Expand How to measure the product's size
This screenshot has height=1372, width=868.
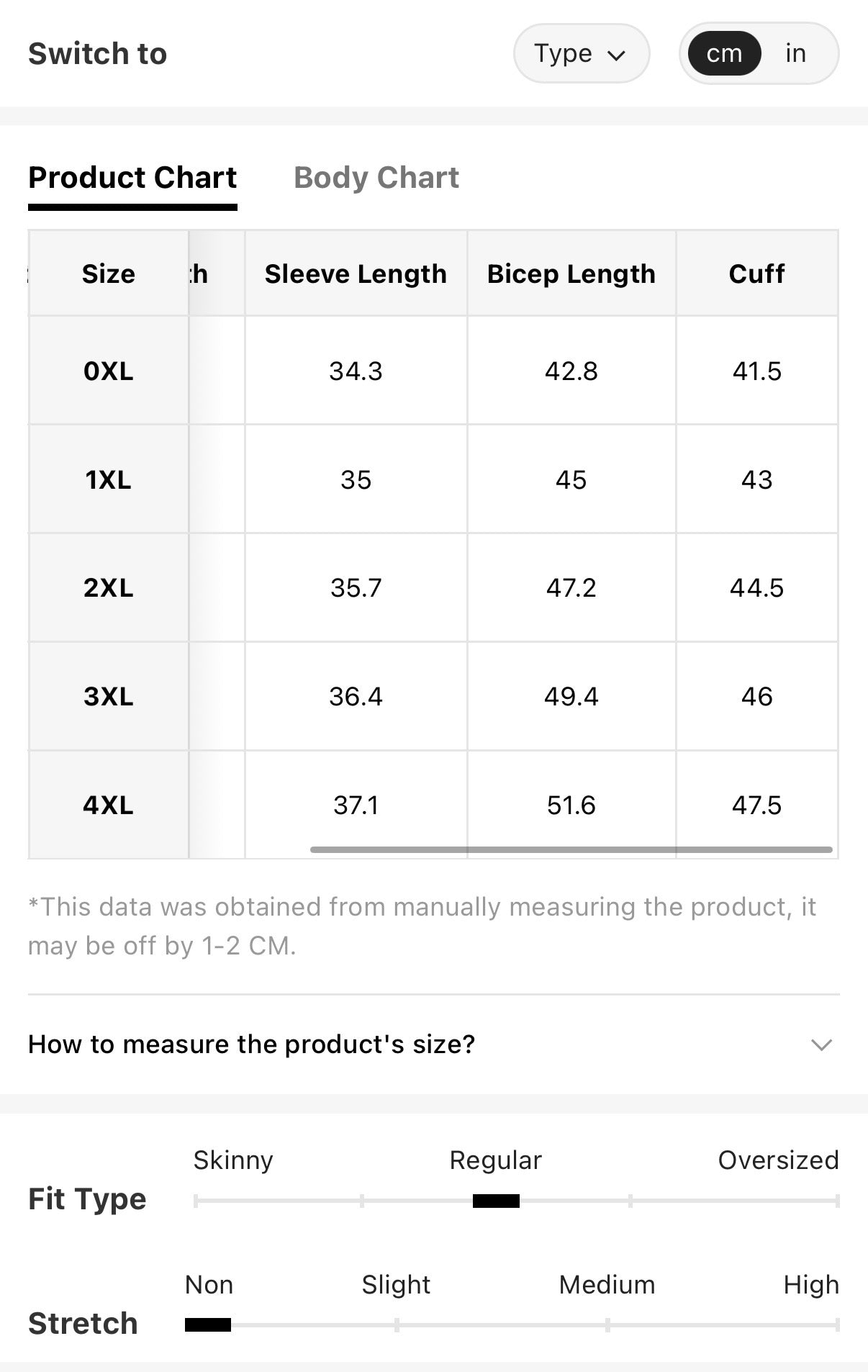(433, 1044)
